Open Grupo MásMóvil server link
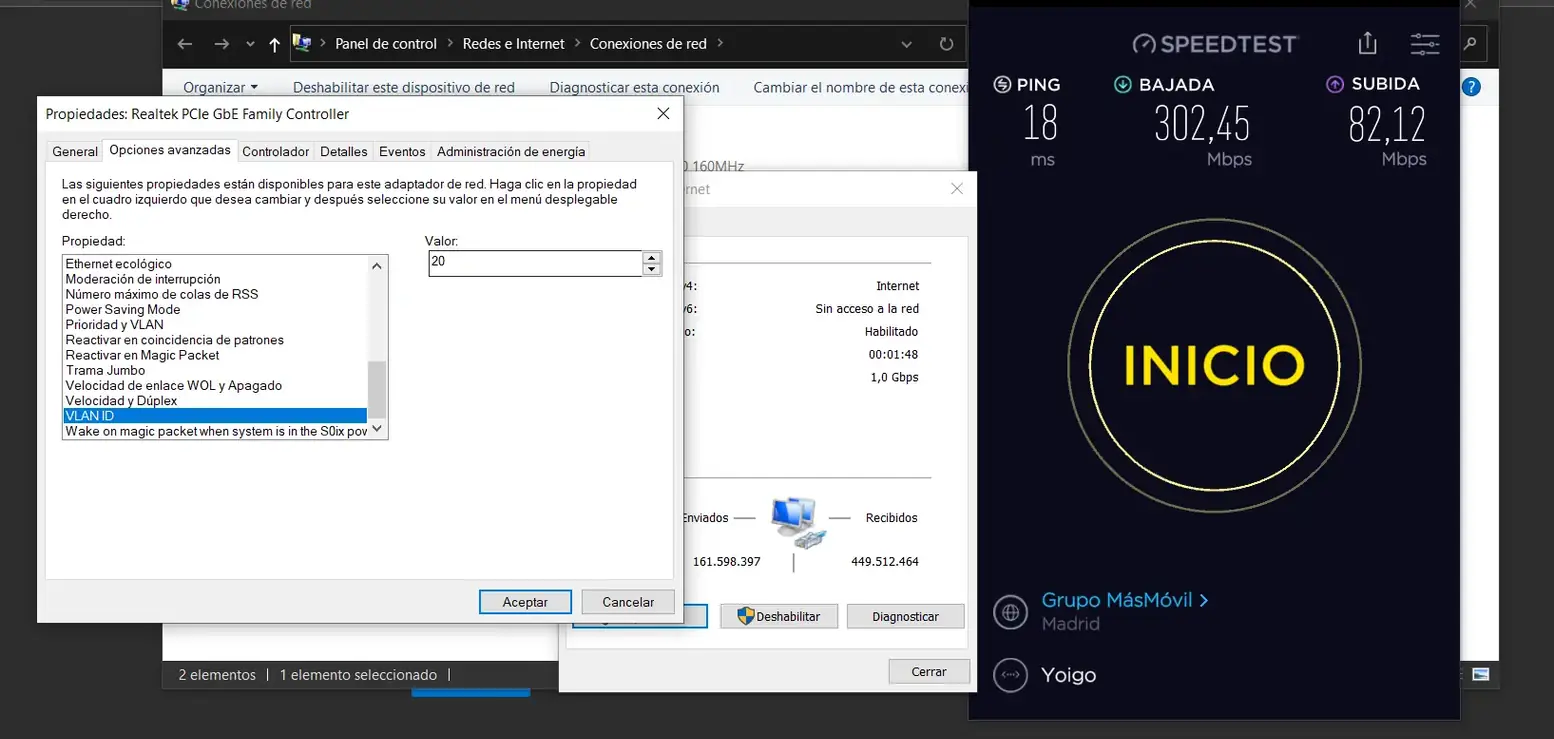Image resolution: width=1554 pixels, height=739 pixels. [x=1125, y=600]
